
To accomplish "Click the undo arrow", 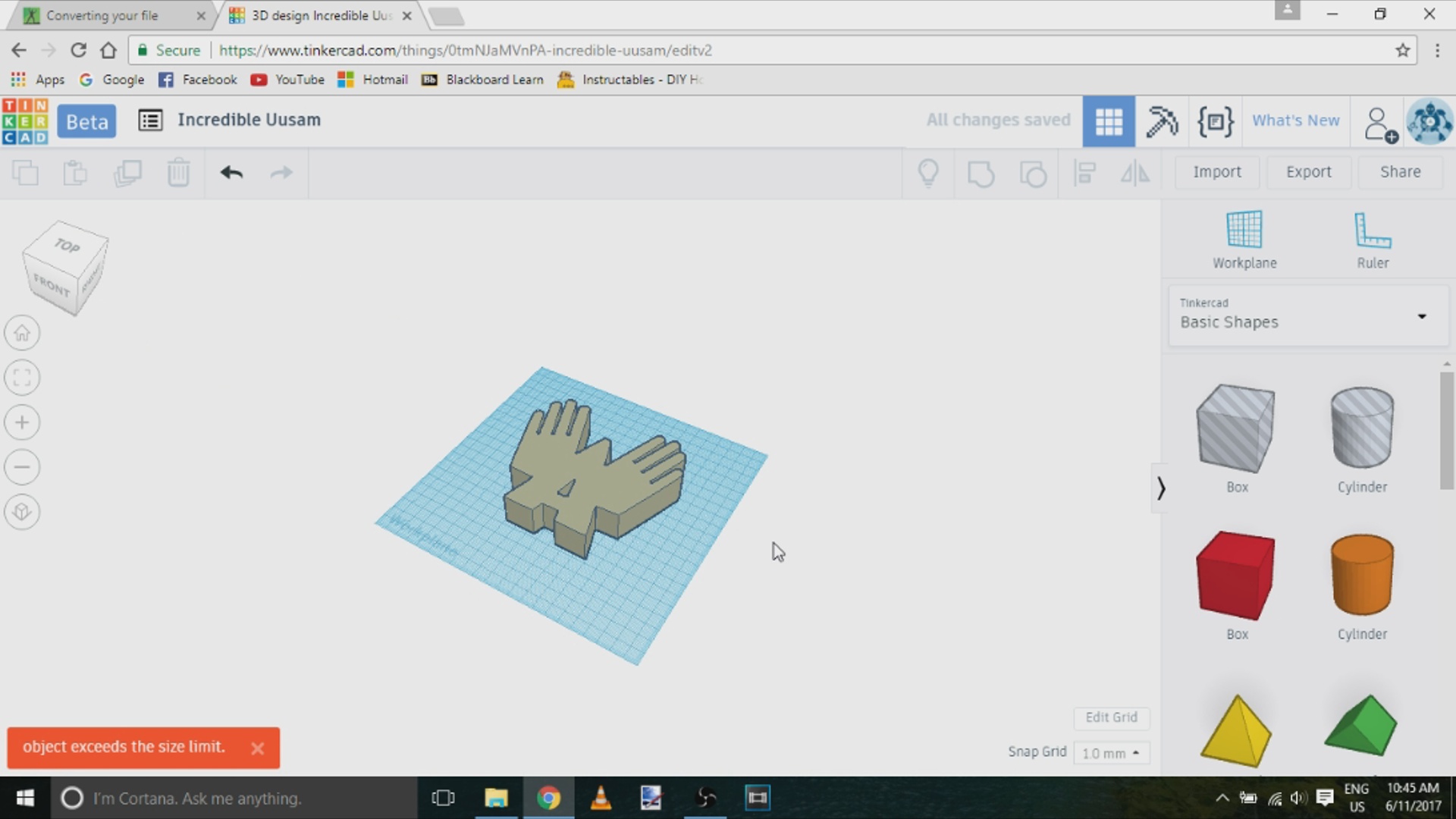I will [x=231, y=173].
